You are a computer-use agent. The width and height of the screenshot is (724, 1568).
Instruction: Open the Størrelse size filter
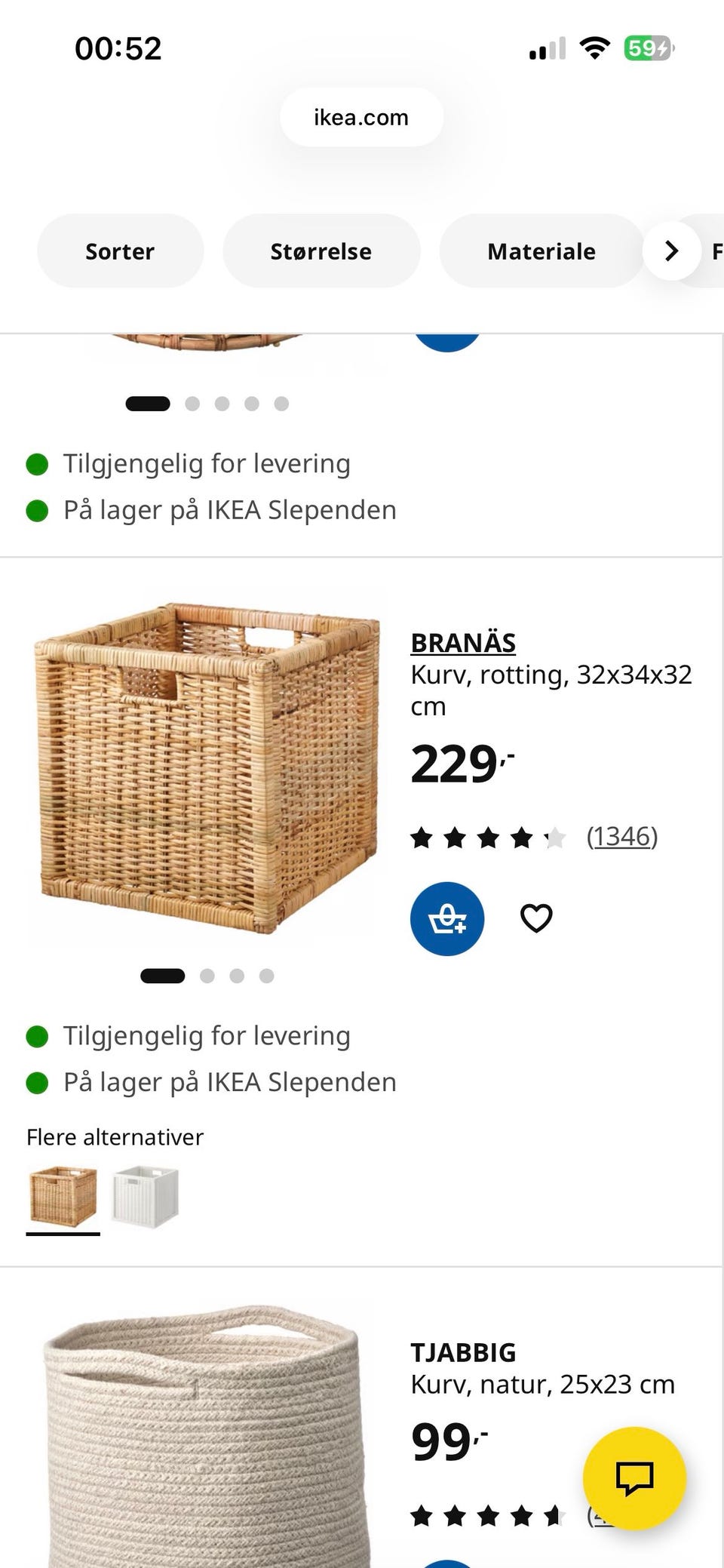pos(321,251)
